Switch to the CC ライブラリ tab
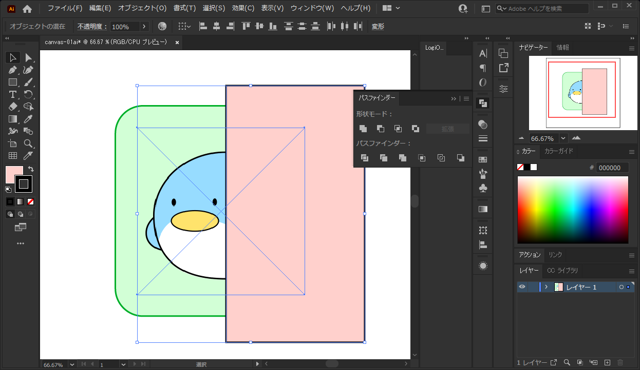Image resolution: width=640 pixels, height=370 pixels. coord(562,270)
